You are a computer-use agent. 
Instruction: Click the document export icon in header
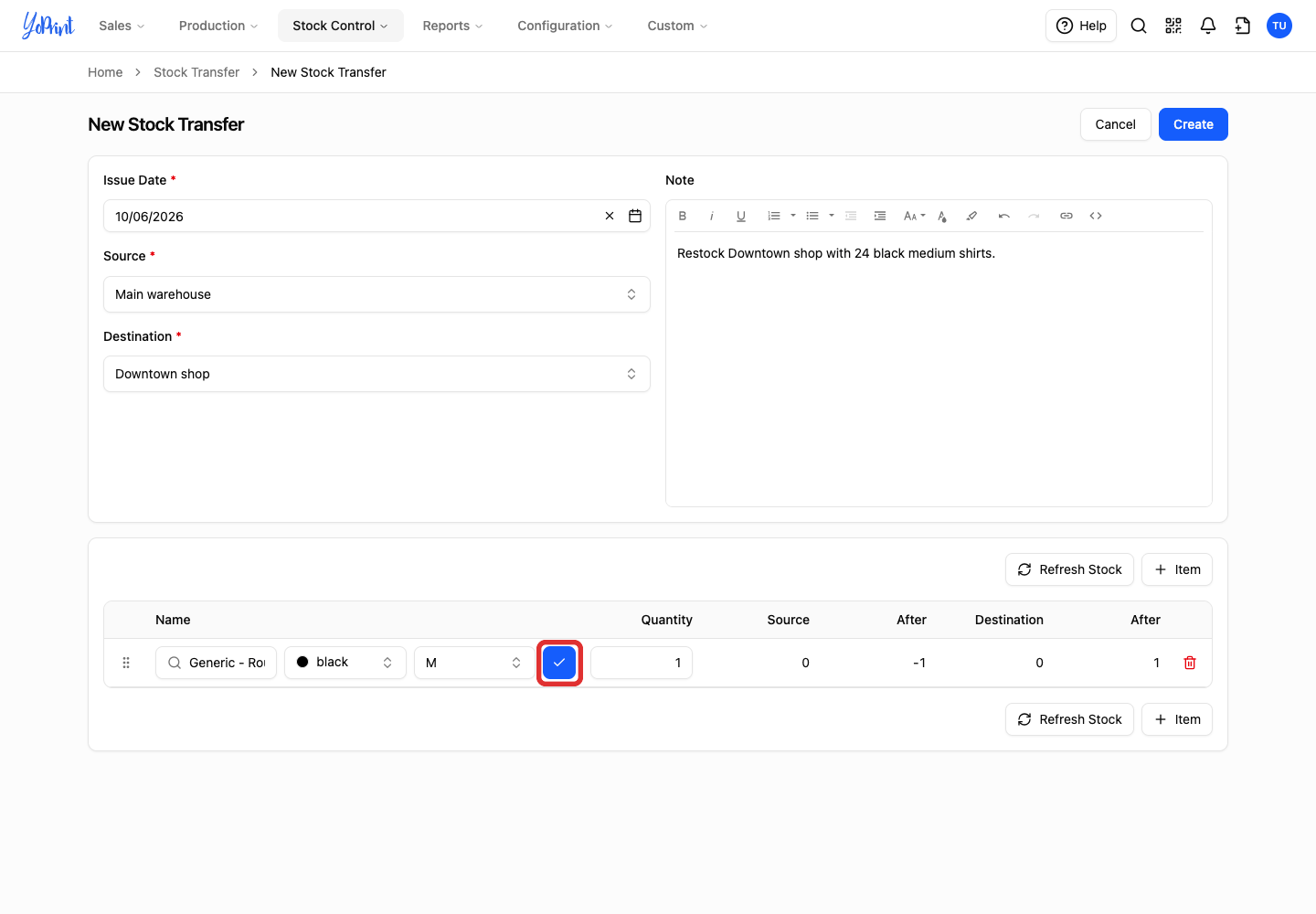point(1243,26)
